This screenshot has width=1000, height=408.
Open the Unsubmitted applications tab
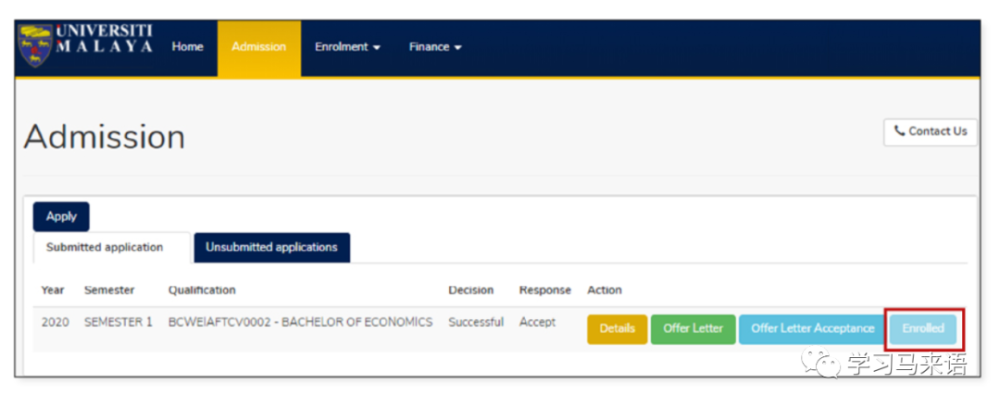pos(271,247)
